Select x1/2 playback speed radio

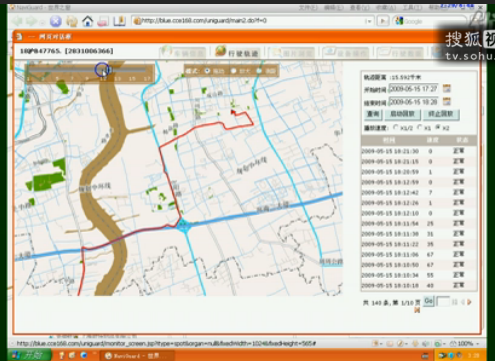coord(396,127)
